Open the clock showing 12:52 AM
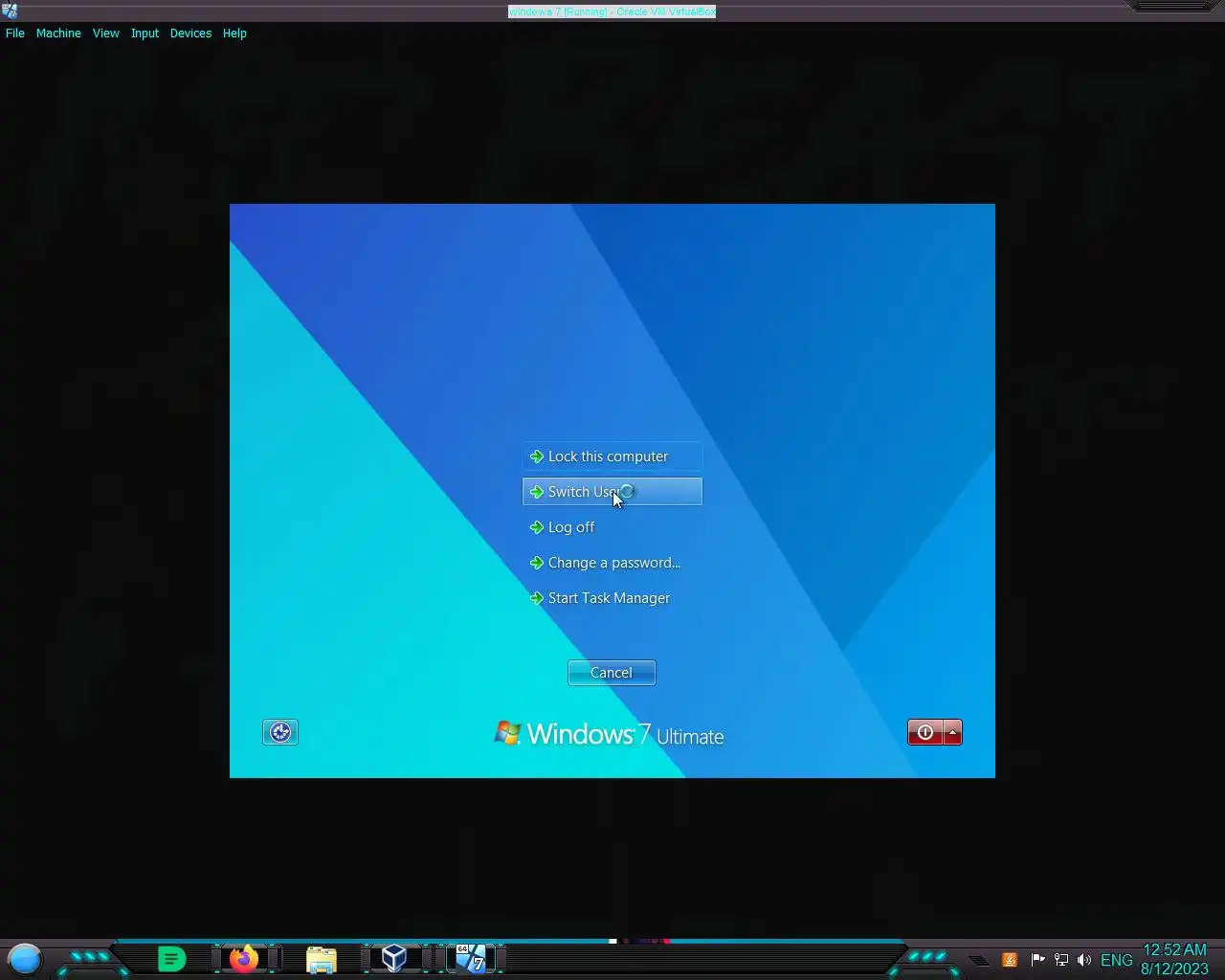1225x980 pixels. [x=1174, y=959]
